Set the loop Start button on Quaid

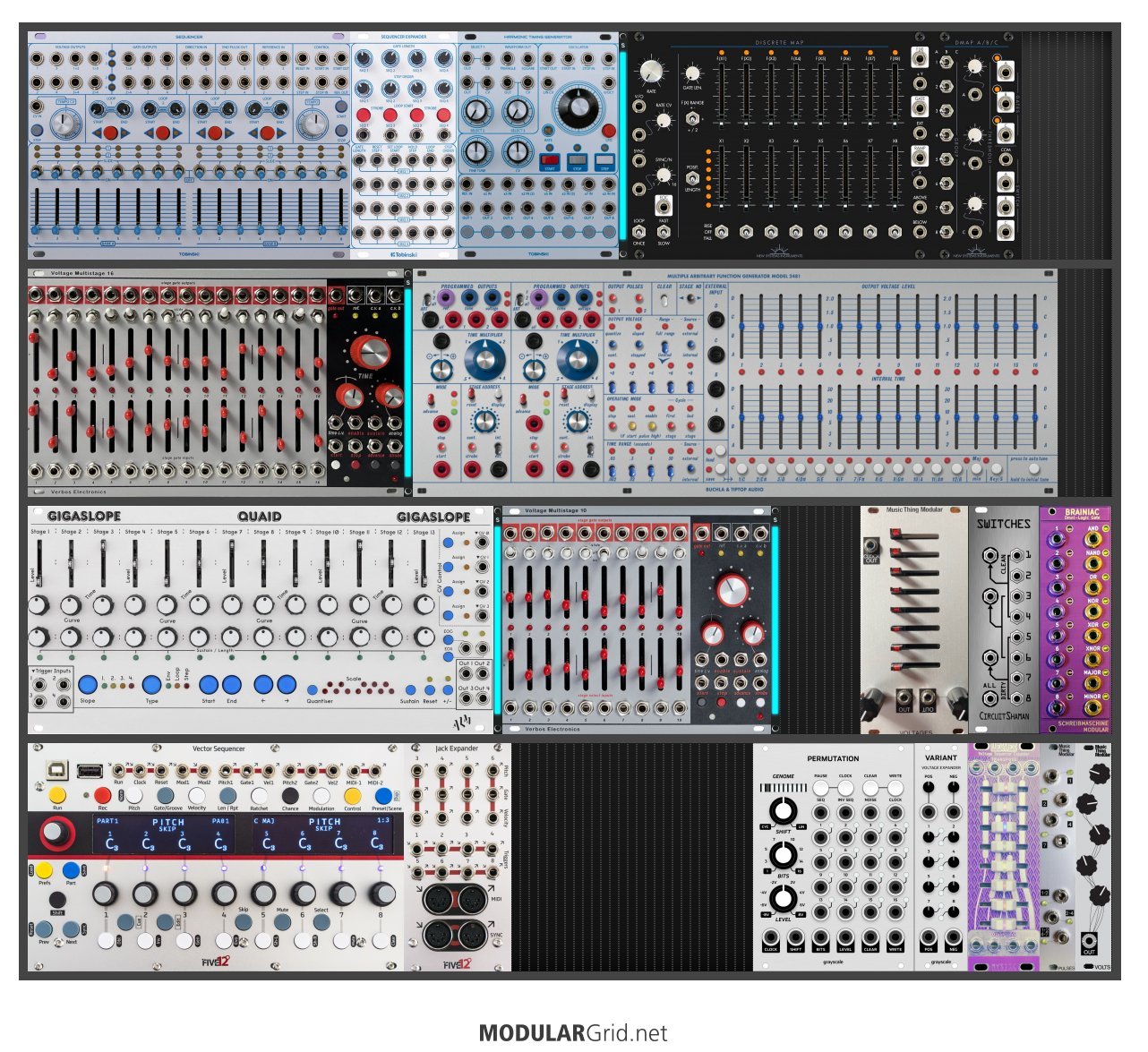pyautogui.click(x=209, y=686)
